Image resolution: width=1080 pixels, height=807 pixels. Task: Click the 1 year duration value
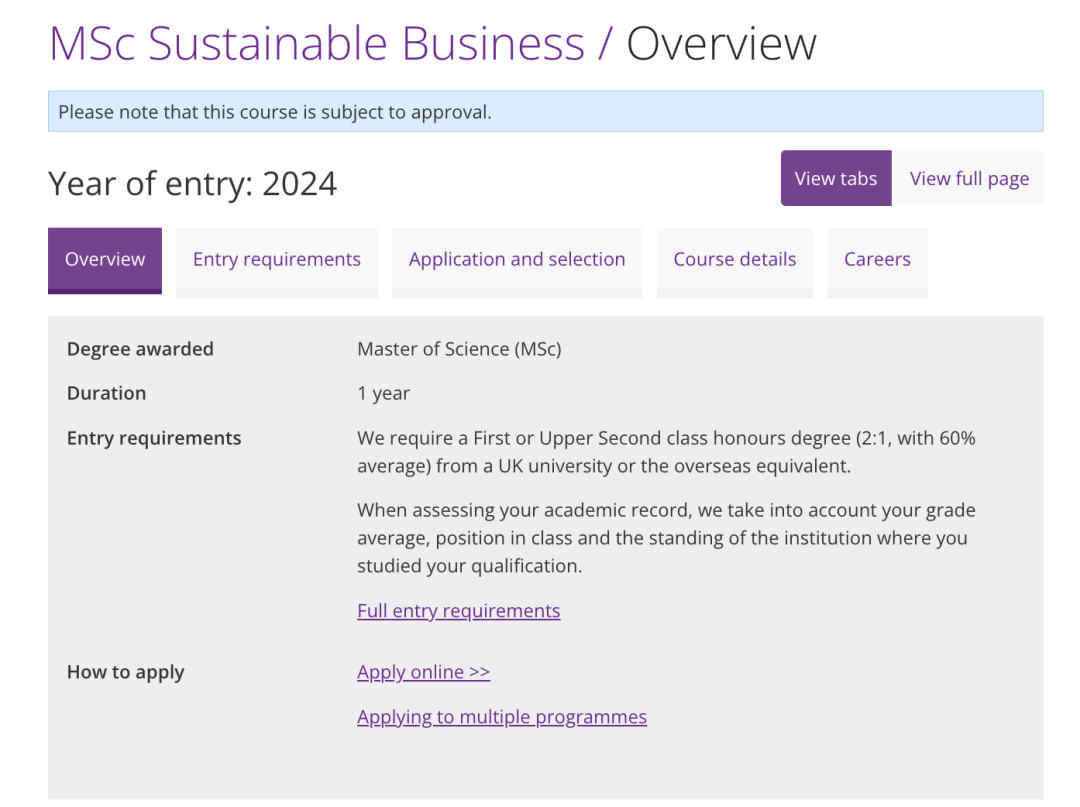pos(383,393)
